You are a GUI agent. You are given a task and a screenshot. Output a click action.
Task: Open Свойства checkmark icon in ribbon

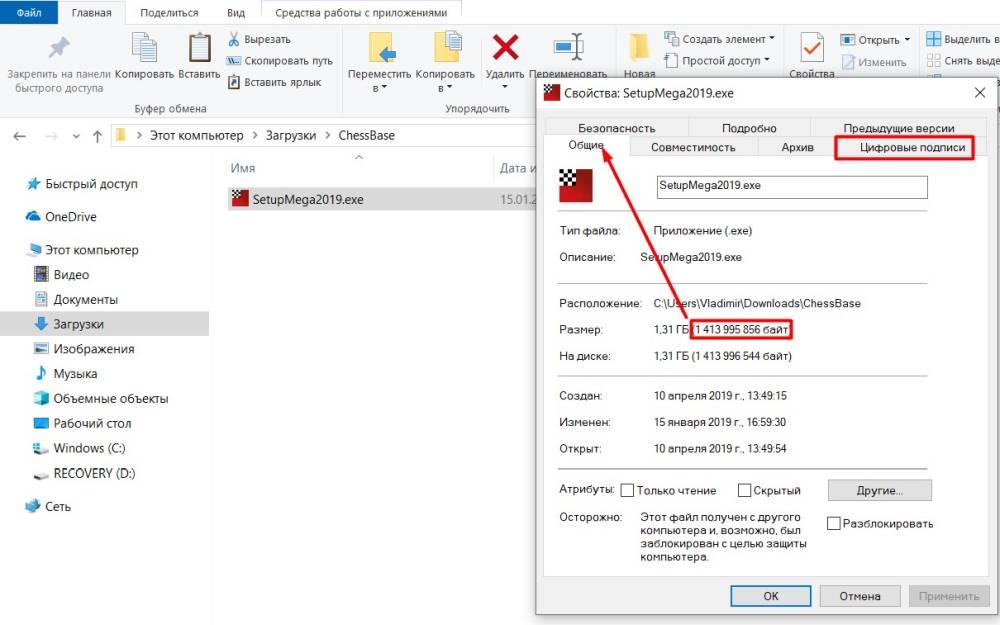811,47
